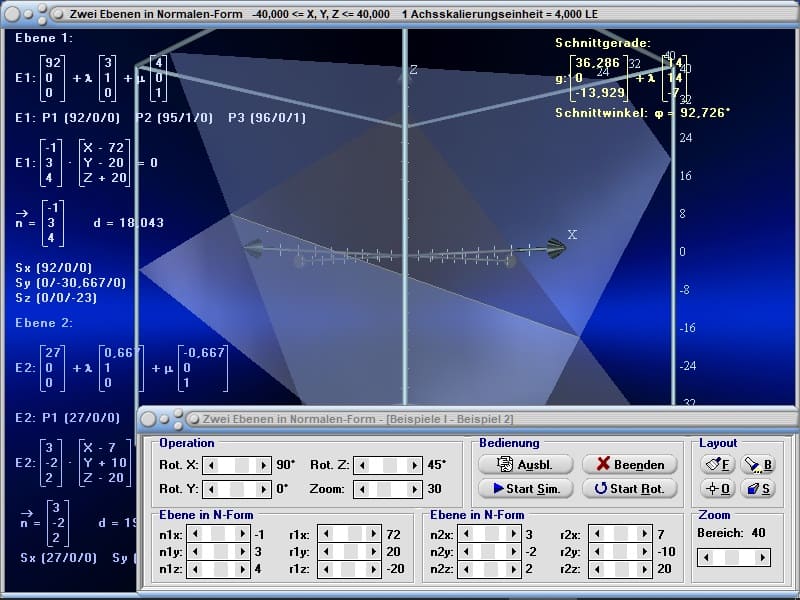Increase r2y with right arrow

pyautogui.click(x=644, y=551)
